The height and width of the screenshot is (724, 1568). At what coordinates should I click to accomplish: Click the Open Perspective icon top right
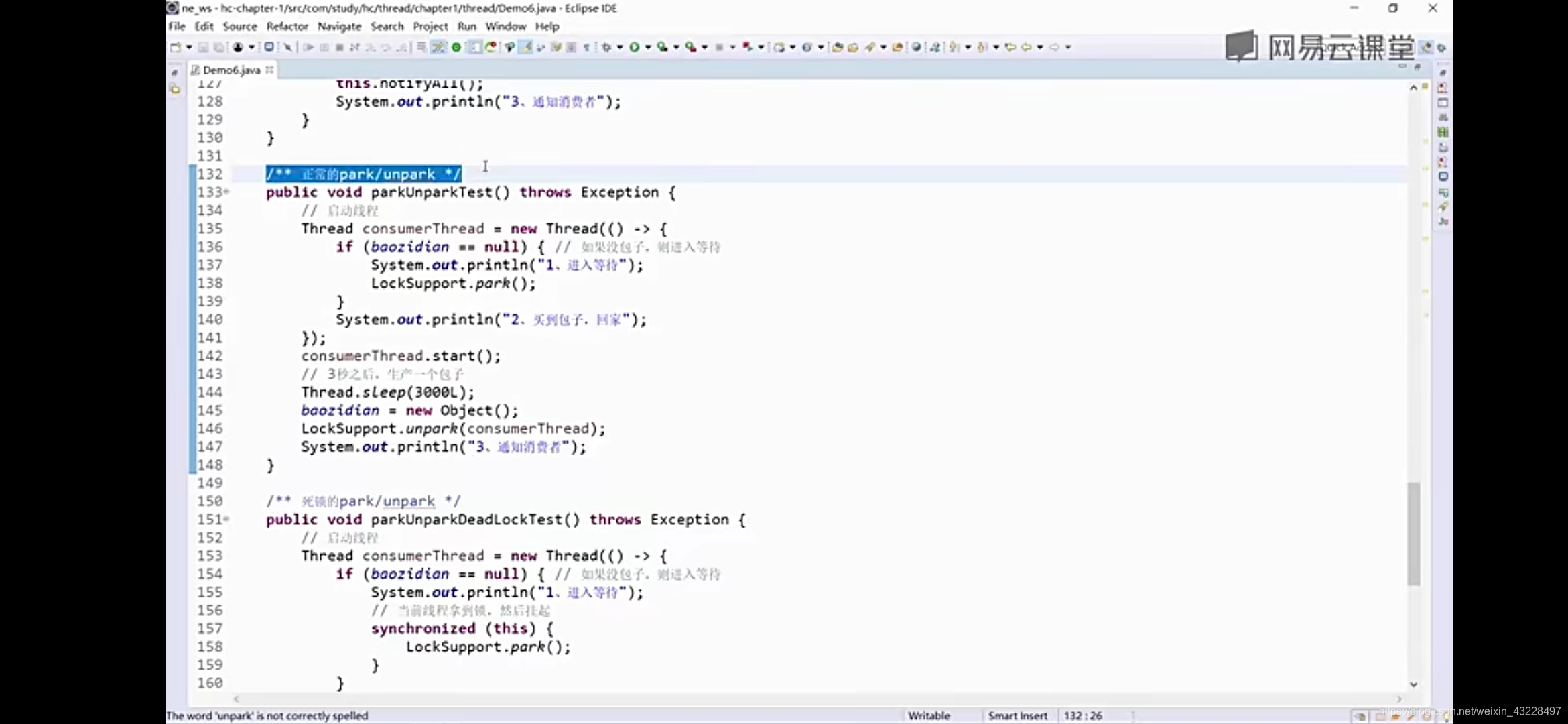(1426, 47)
